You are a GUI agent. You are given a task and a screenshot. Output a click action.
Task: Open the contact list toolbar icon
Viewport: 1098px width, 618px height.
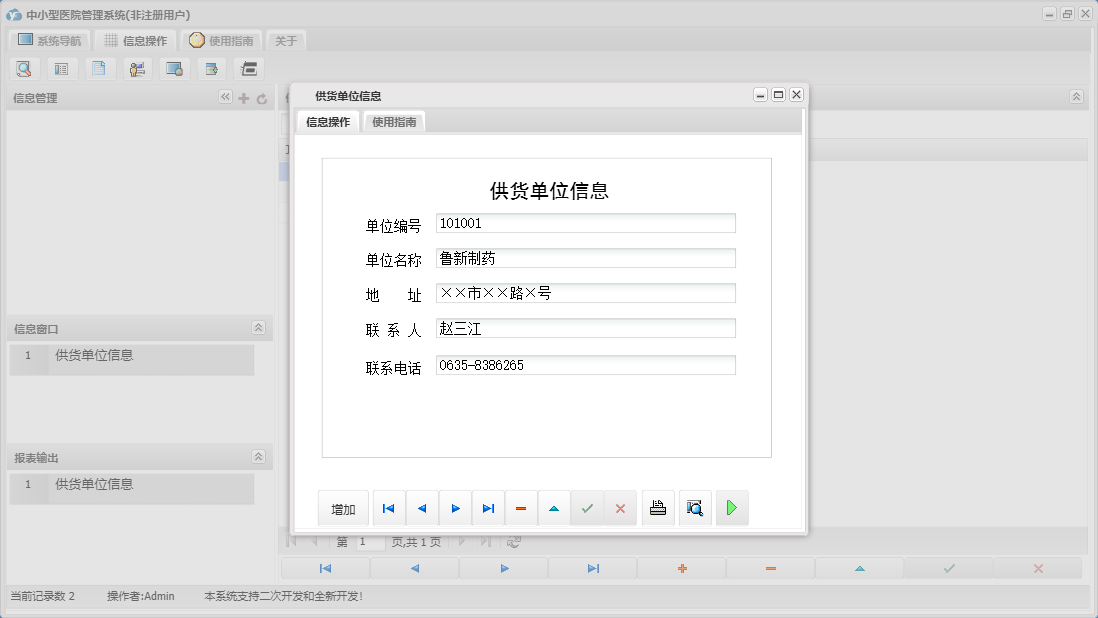pos(61,68)
